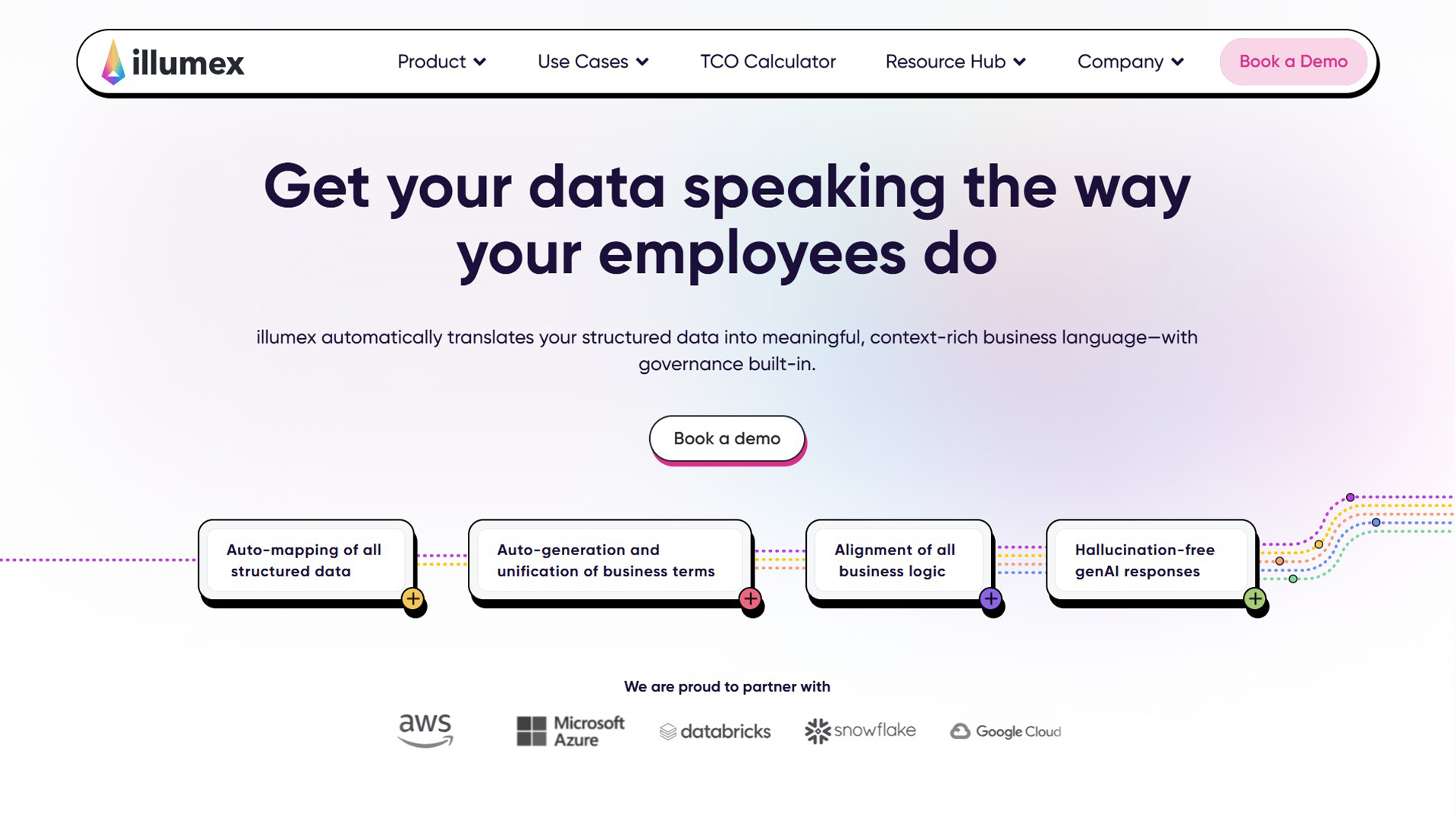The height and width of the screenshot is (819, 1456).
Task: Select the Hallucination-free genAI responses card
Action: pos(1151,560)
